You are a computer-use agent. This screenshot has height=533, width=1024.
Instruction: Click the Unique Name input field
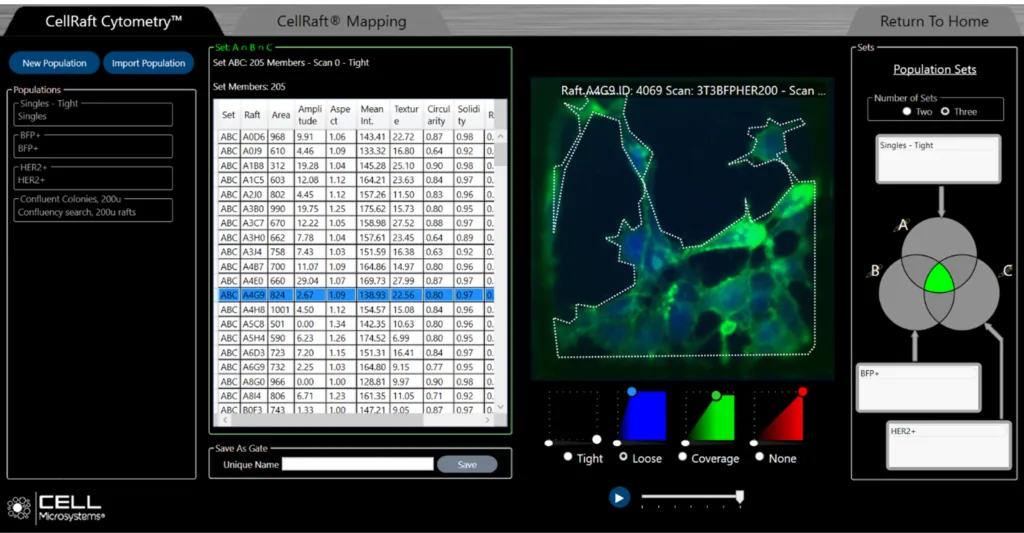click(x=358, y=464)
